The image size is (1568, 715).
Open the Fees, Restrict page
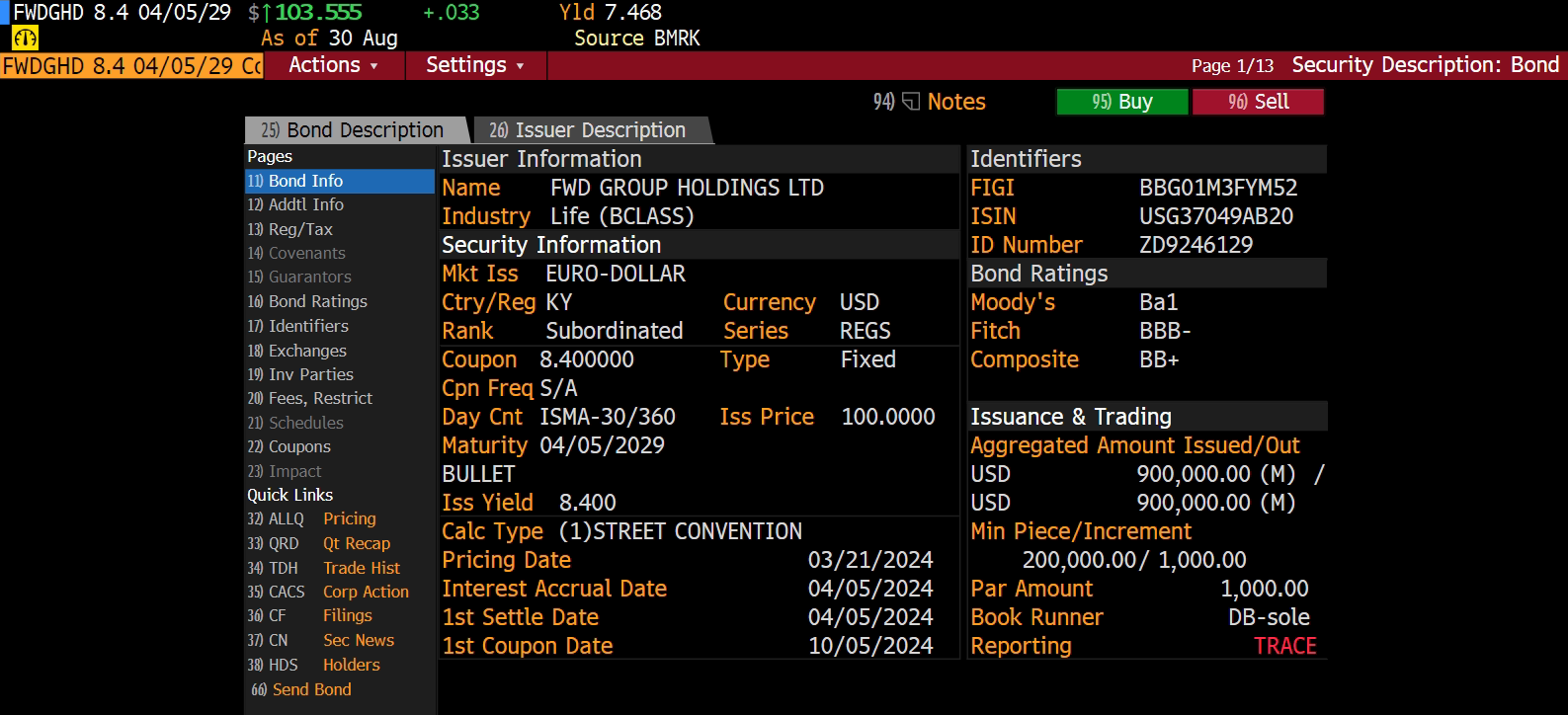340,398
